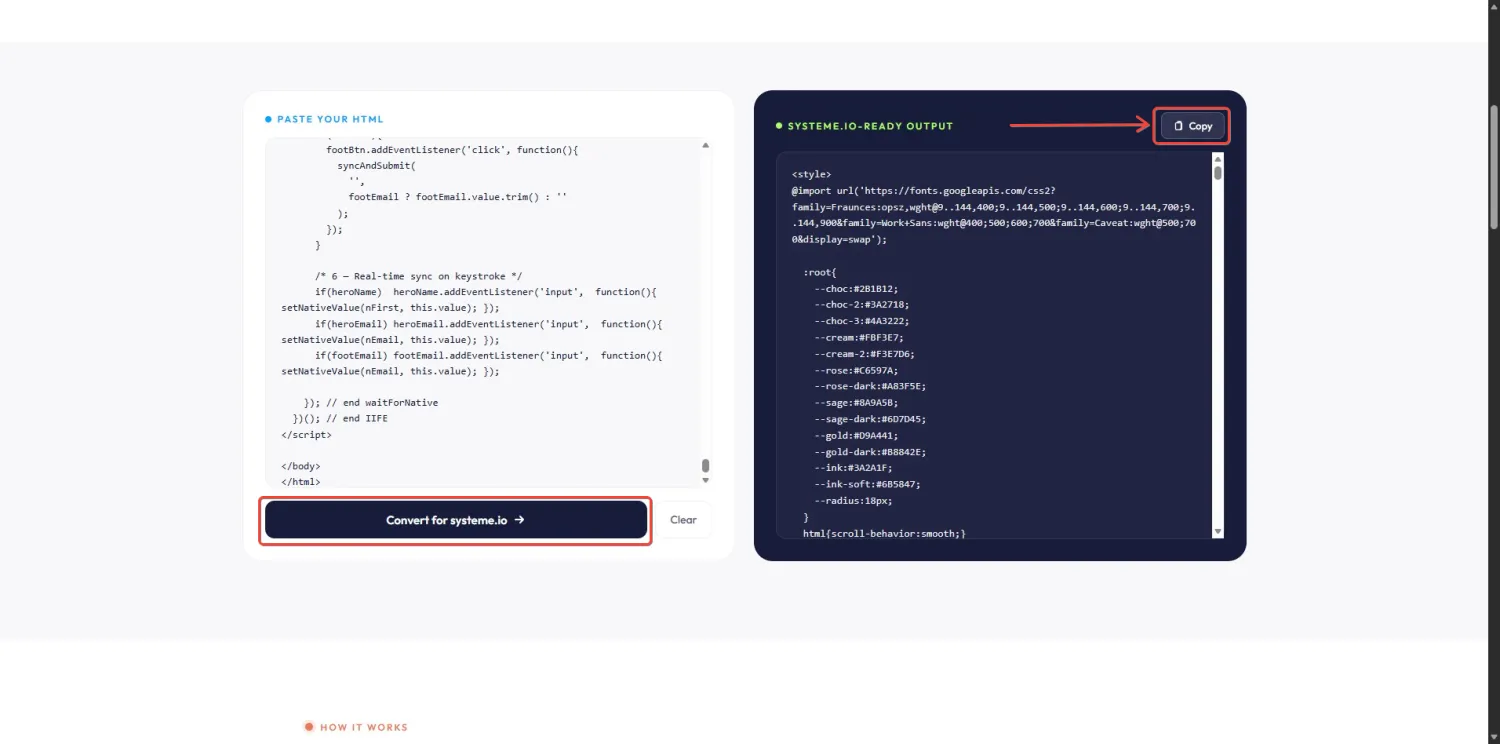Click the "<style>" line in output
Screen dimensions: 1500x744
point(811,174)
